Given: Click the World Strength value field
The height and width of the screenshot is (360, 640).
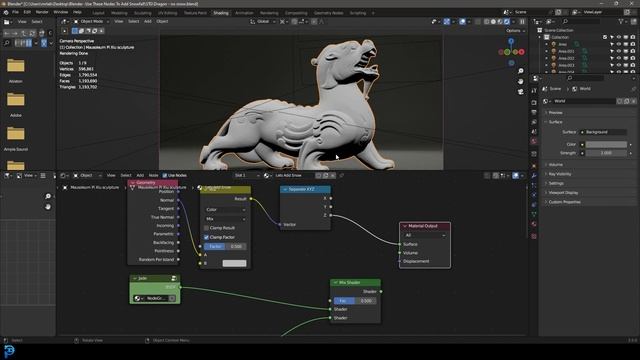Looking at the screenshot, I should pos(606,153).
